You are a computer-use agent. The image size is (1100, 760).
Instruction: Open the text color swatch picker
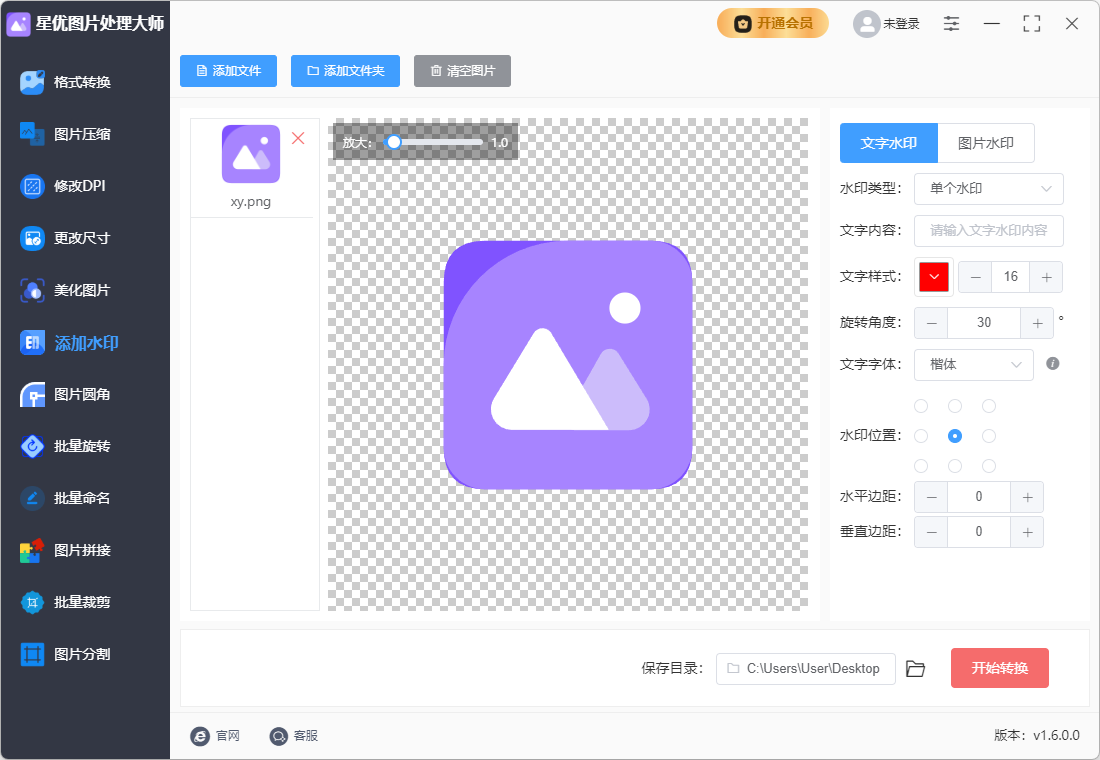pyautogui.click(x=933, y=277)
